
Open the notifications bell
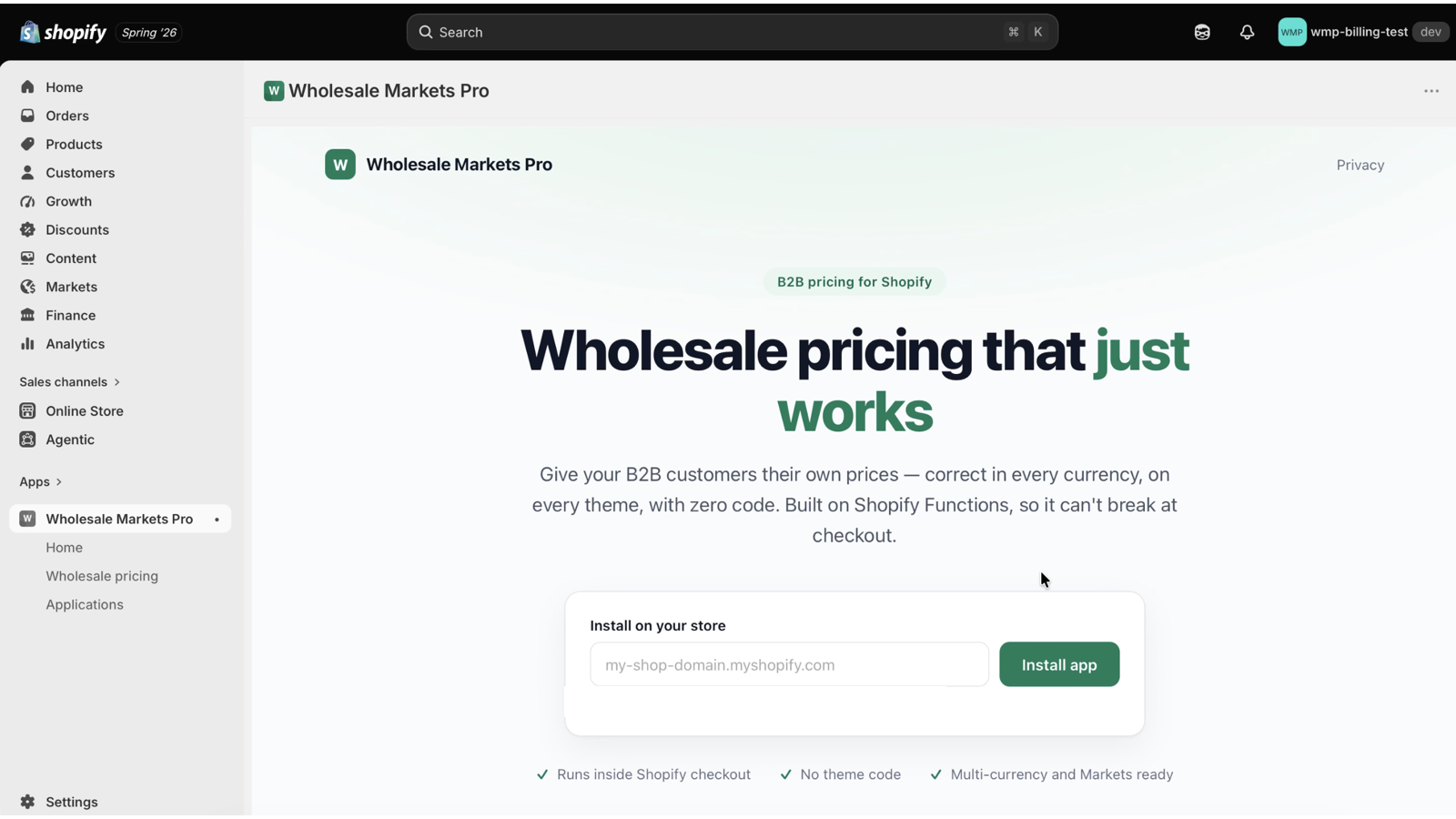click(1247, 32)
